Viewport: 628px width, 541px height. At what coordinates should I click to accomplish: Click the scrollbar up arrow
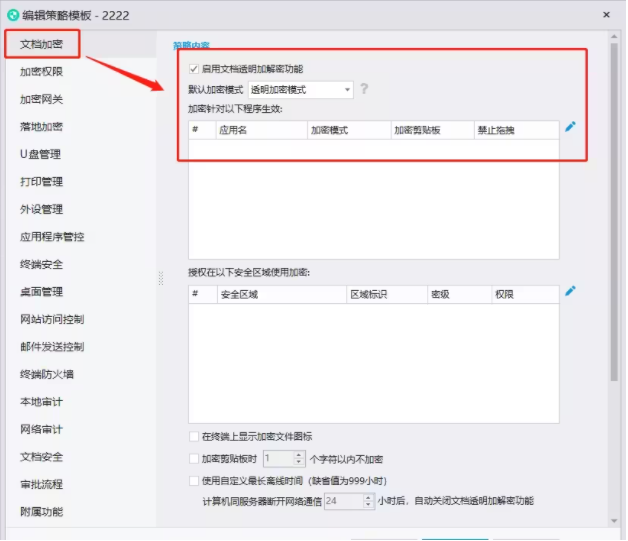click(614, 36)
